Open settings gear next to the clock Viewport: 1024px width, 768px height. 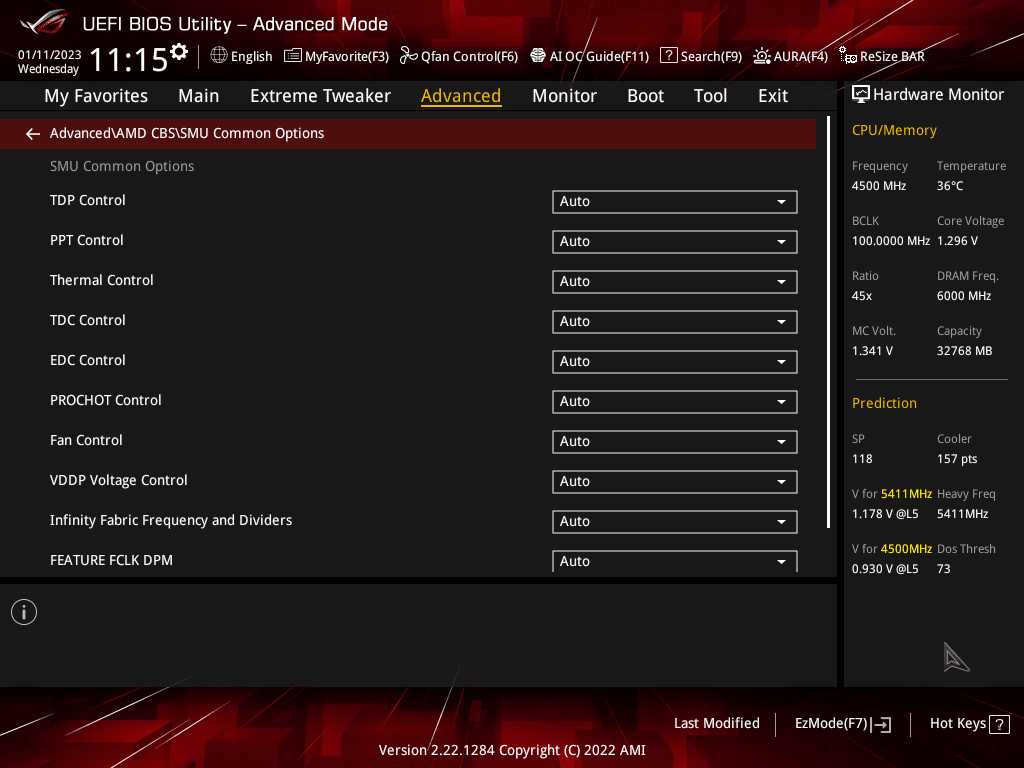click(179, 52)
